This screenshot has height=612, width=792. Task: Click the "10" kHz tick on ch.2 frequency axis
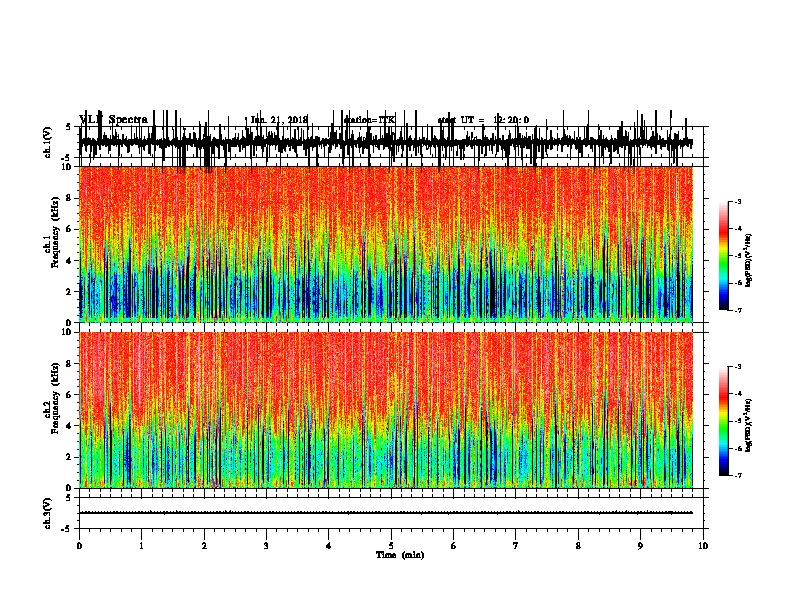(x=67, y=332)
